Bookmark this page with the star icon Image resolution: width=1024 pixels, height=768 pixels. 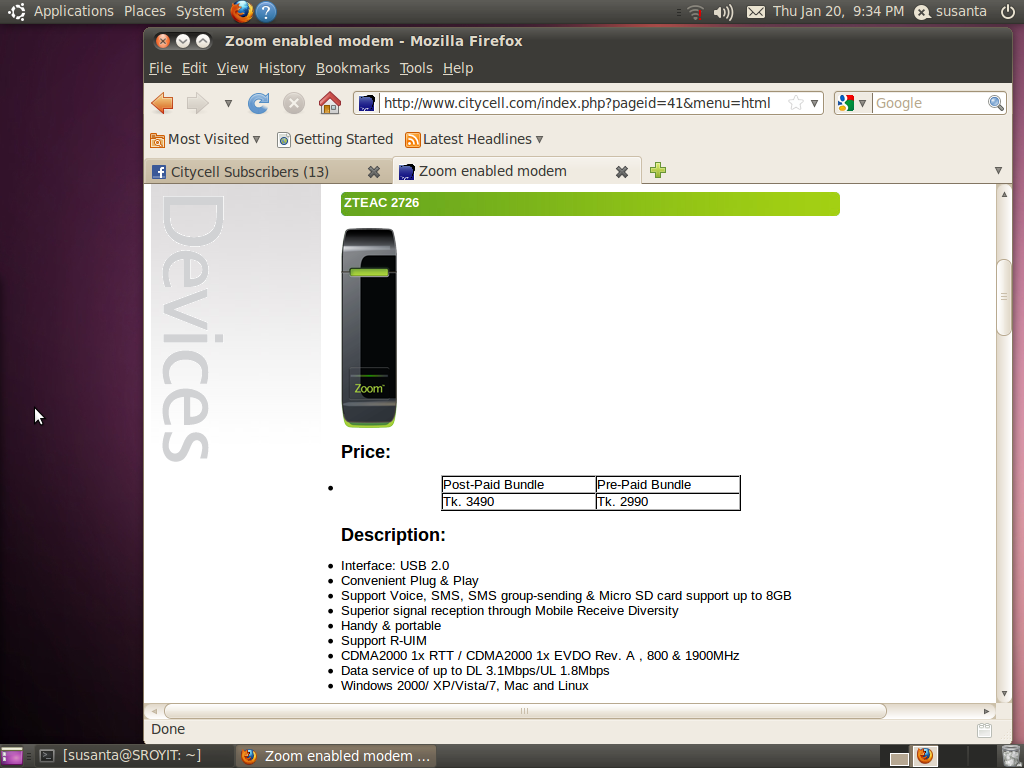pyautogui.click(x=795, y=103)
